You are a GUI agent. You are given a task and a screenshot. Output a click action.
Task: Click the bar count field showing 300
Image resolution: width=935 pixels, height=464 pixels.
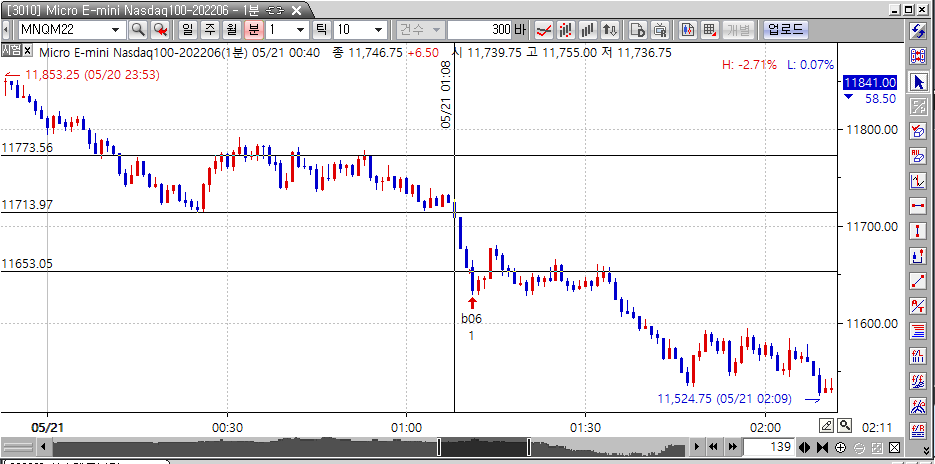point(480,29)
